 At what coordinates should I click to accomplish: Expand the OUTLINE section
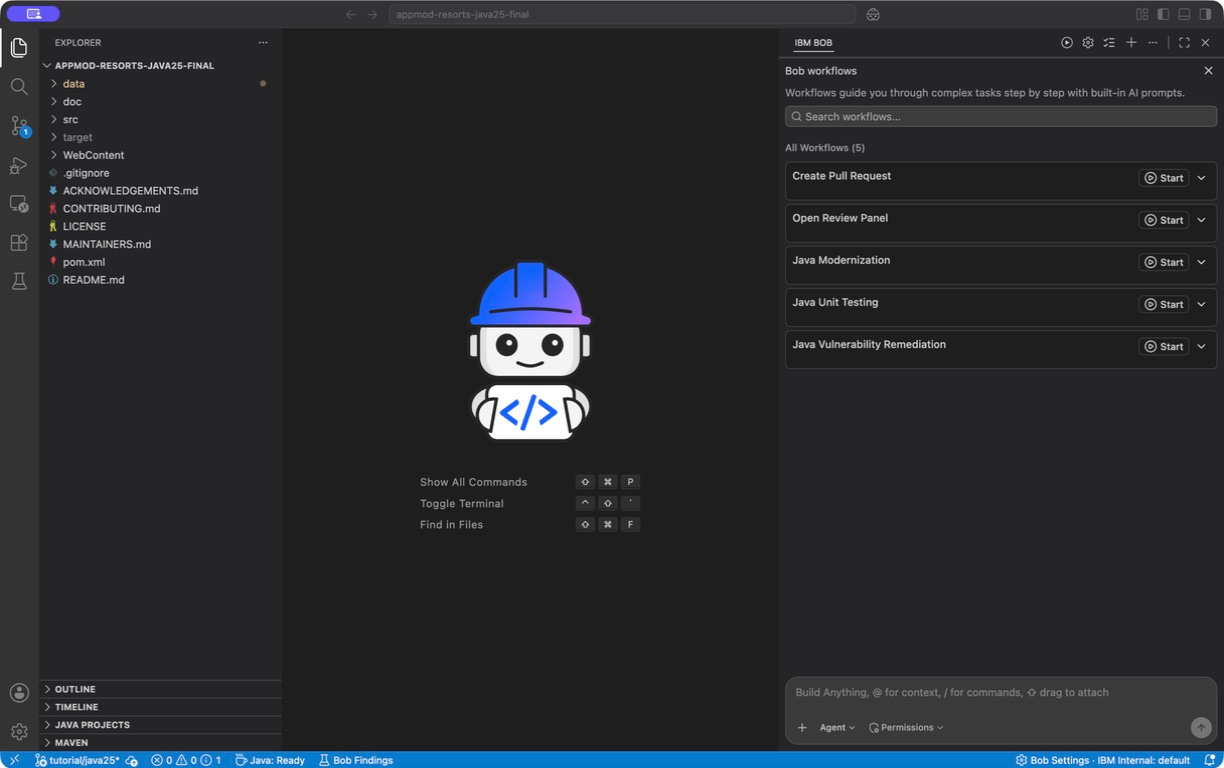coord(160,689)
